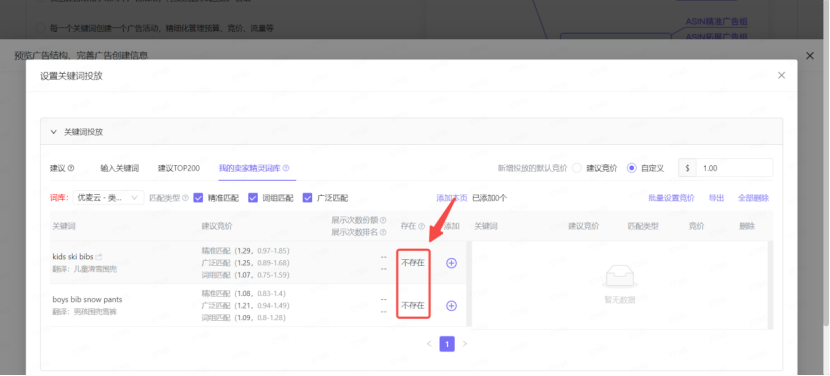Image resolution: width=830 pixels, height=376 pixels.
Task: Click help icon beside 我的卖家精灵词库
Action: (x=286, y=168)
